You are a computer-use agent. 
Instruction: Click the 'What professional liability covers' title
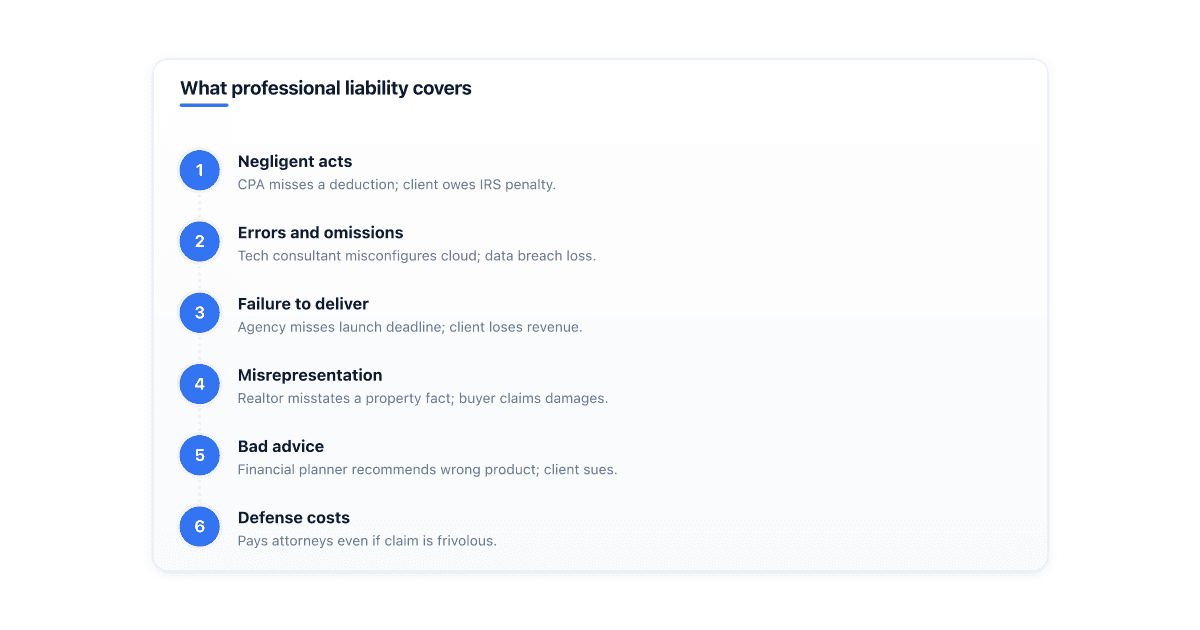(326, 88)
